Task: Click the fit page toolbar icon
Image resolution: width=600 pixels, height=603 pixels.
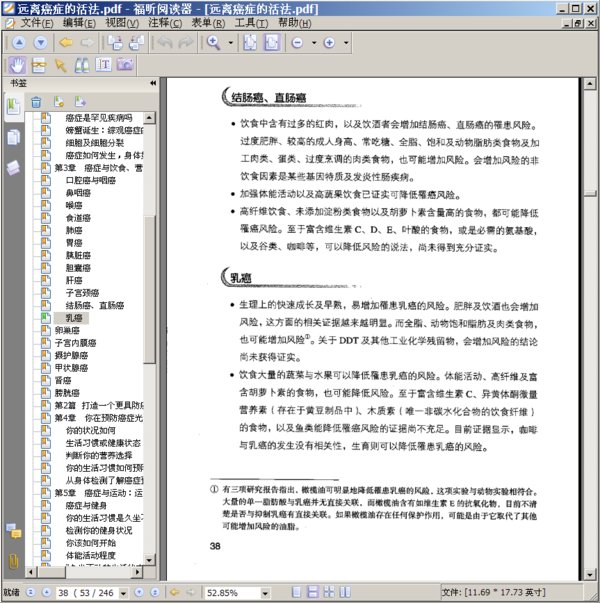Action: 250,42
